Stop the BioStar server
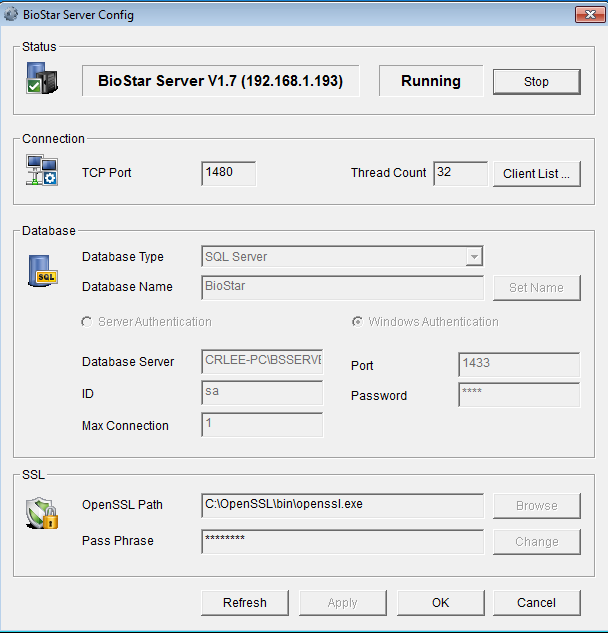The height and width of the screenshot is (633, 608). pyautogui.click(x=536, y=82)
